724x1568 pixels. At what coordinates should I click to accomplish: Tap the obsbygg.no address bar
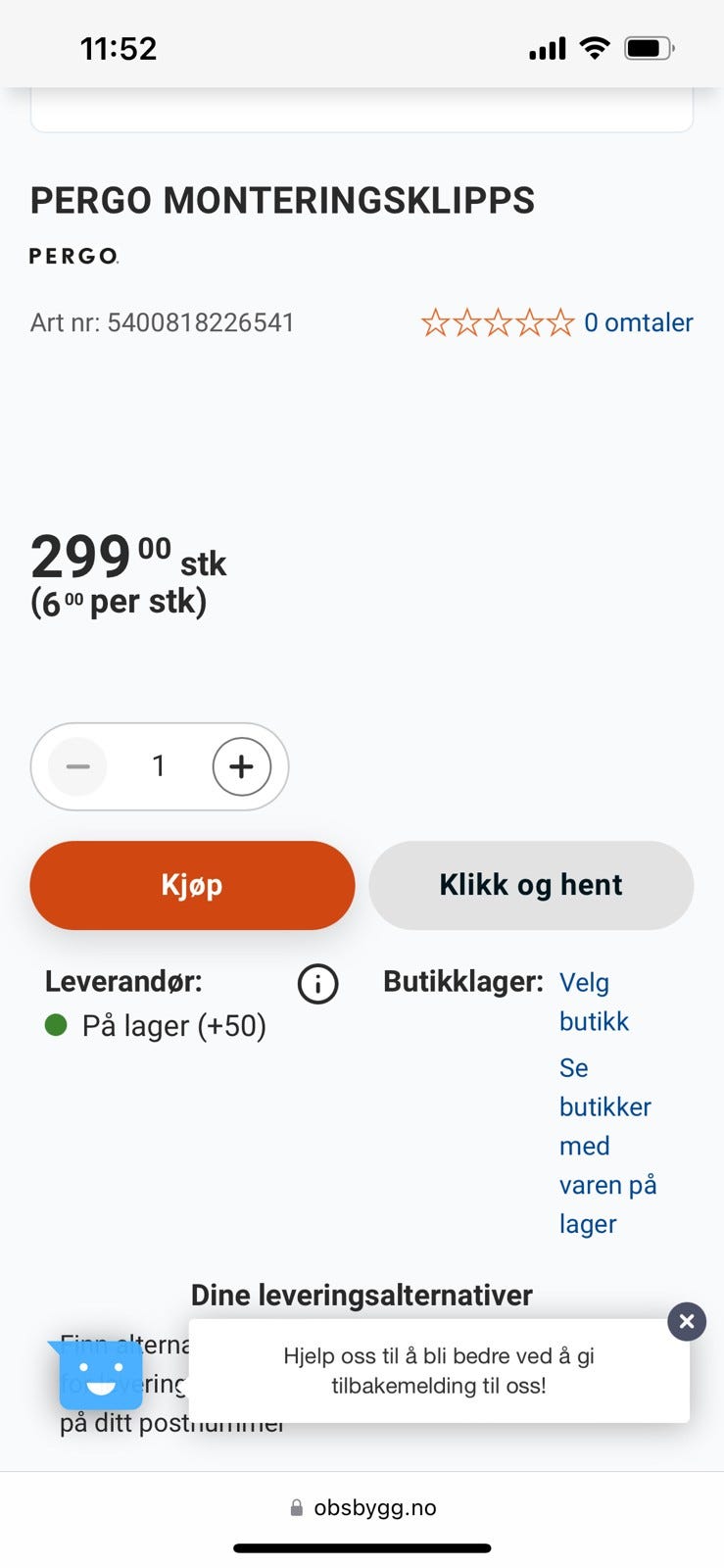(x=362, y=1507)
